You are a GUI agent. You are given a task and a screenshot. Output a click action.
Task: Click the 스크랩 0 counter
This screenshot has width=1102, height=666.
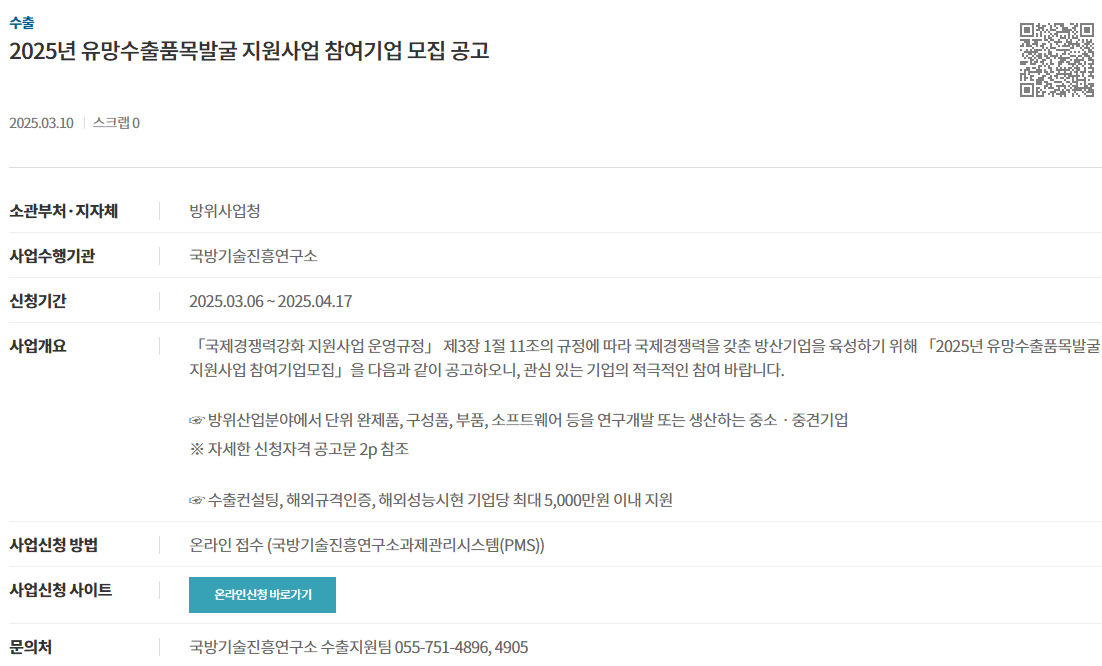pos(117,123)
